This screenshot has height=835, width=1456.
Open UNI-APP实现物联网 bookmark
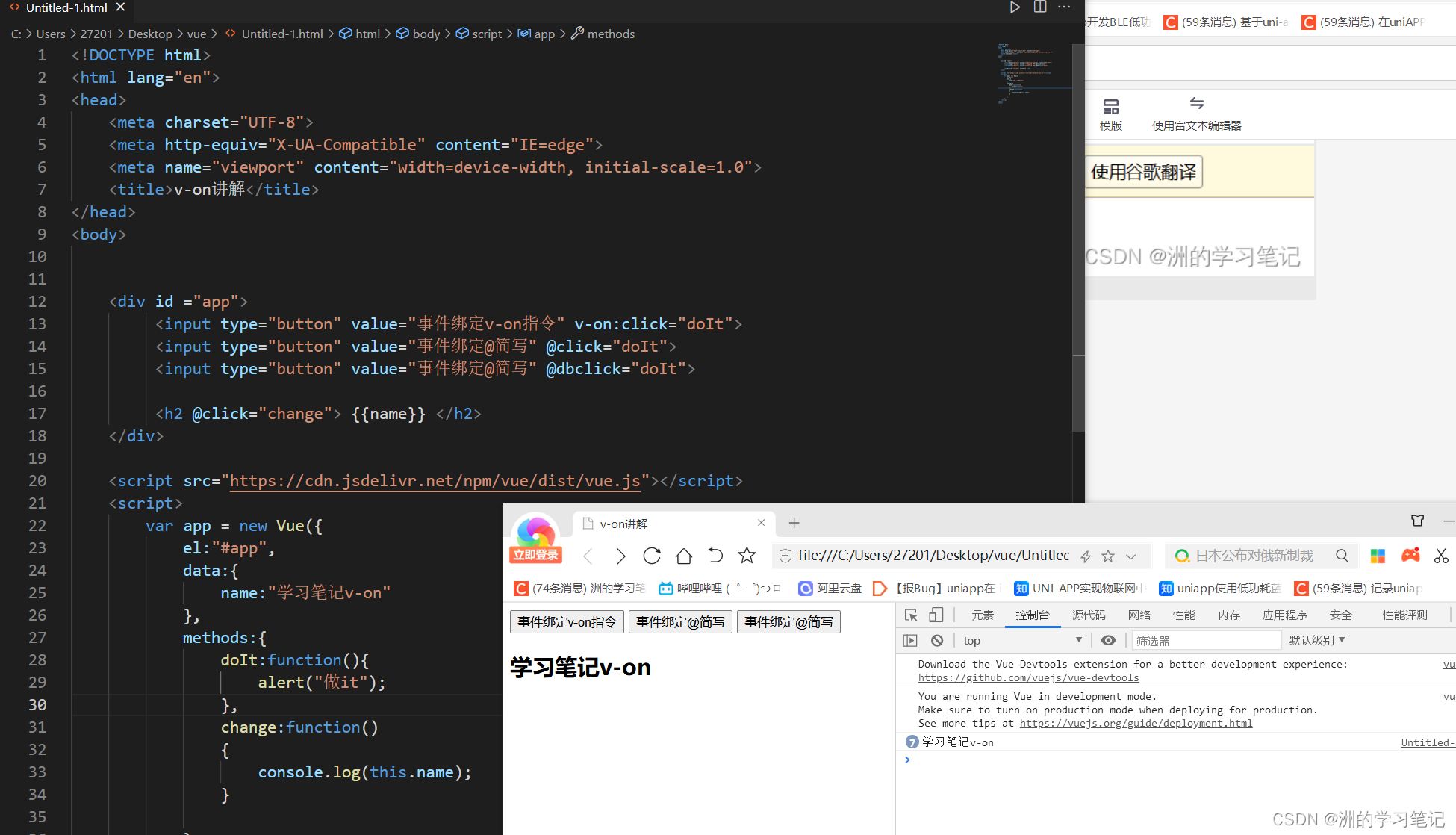(x=1079, y=589)
